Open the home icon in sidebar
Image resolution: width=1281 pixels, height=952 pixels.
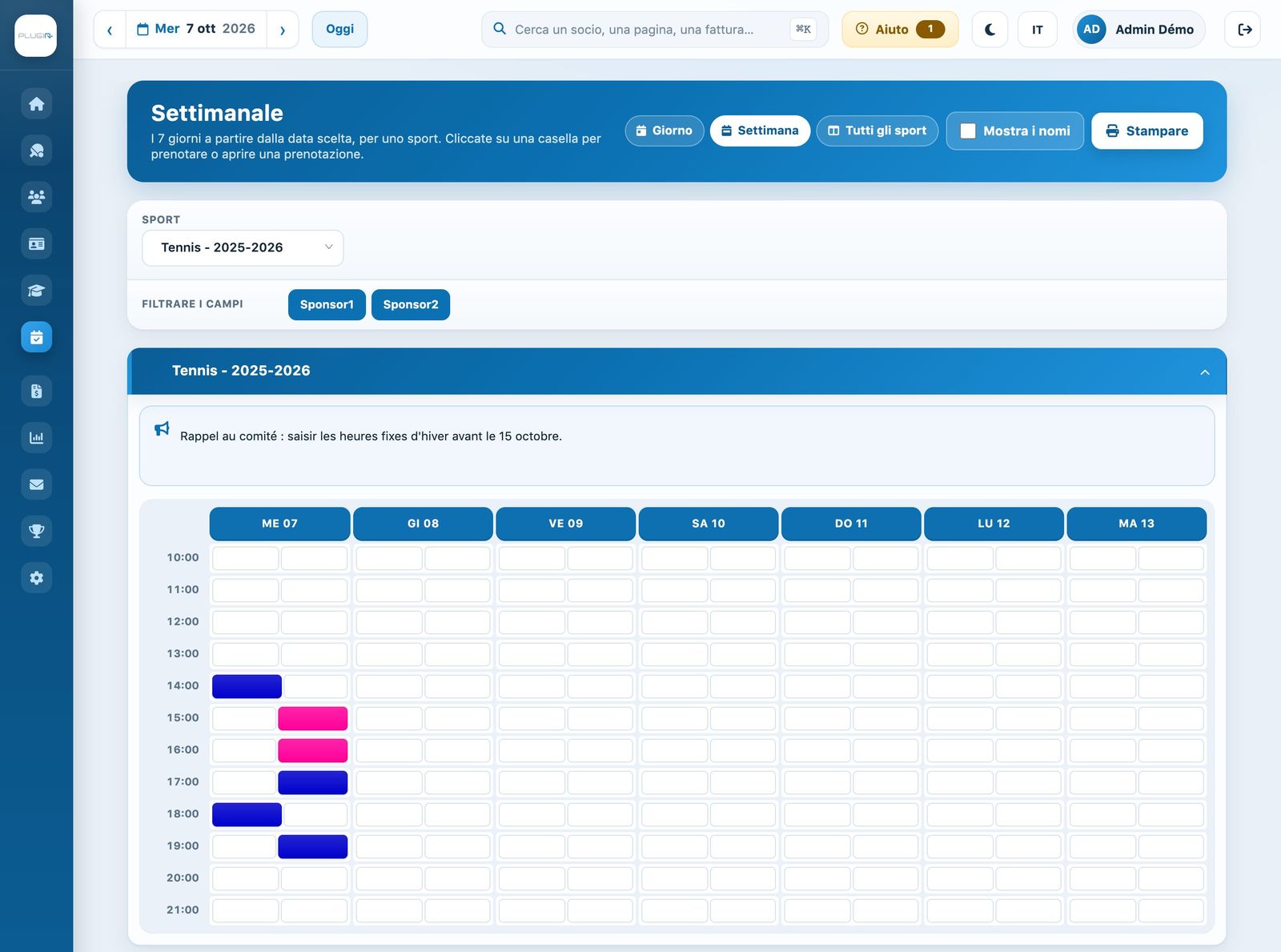36,104
